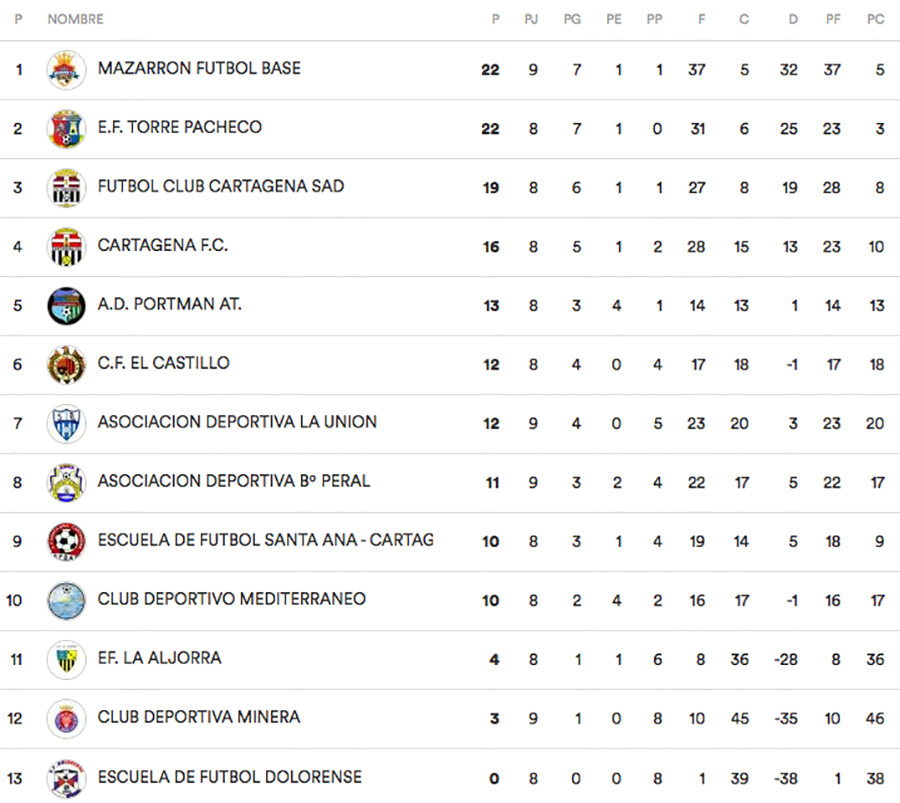Click the PC column header
900x803 pixels.
(x=876, y=19)
